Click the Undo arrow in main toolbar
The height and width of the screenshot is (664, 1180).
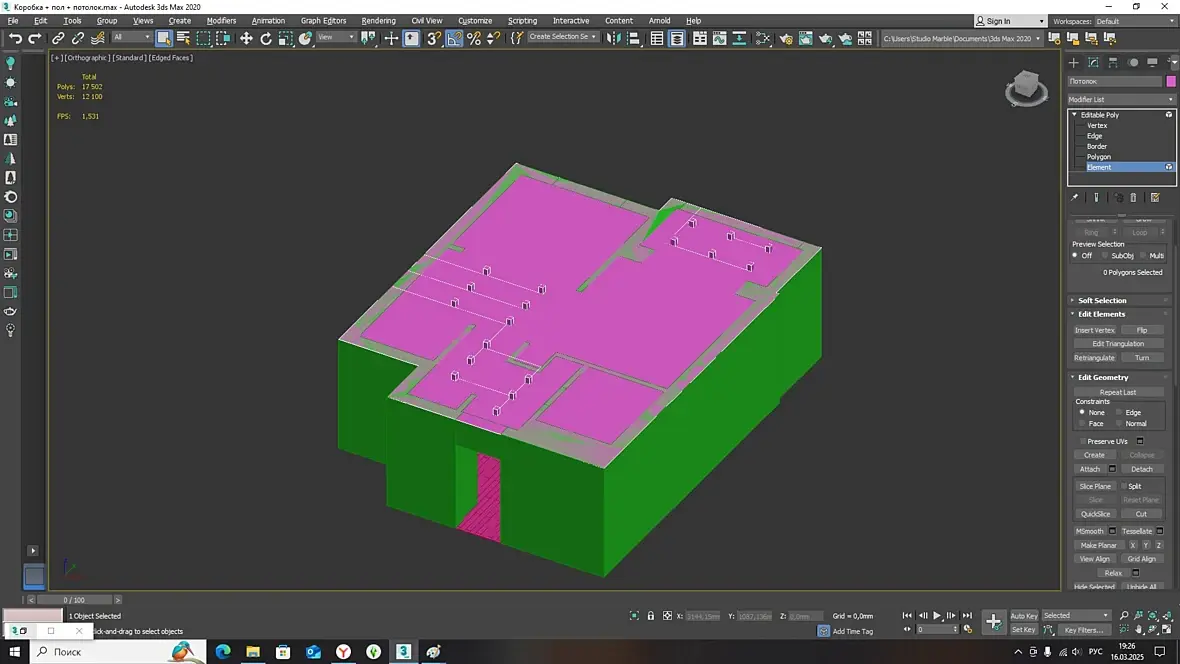click(x=15, y=38)
